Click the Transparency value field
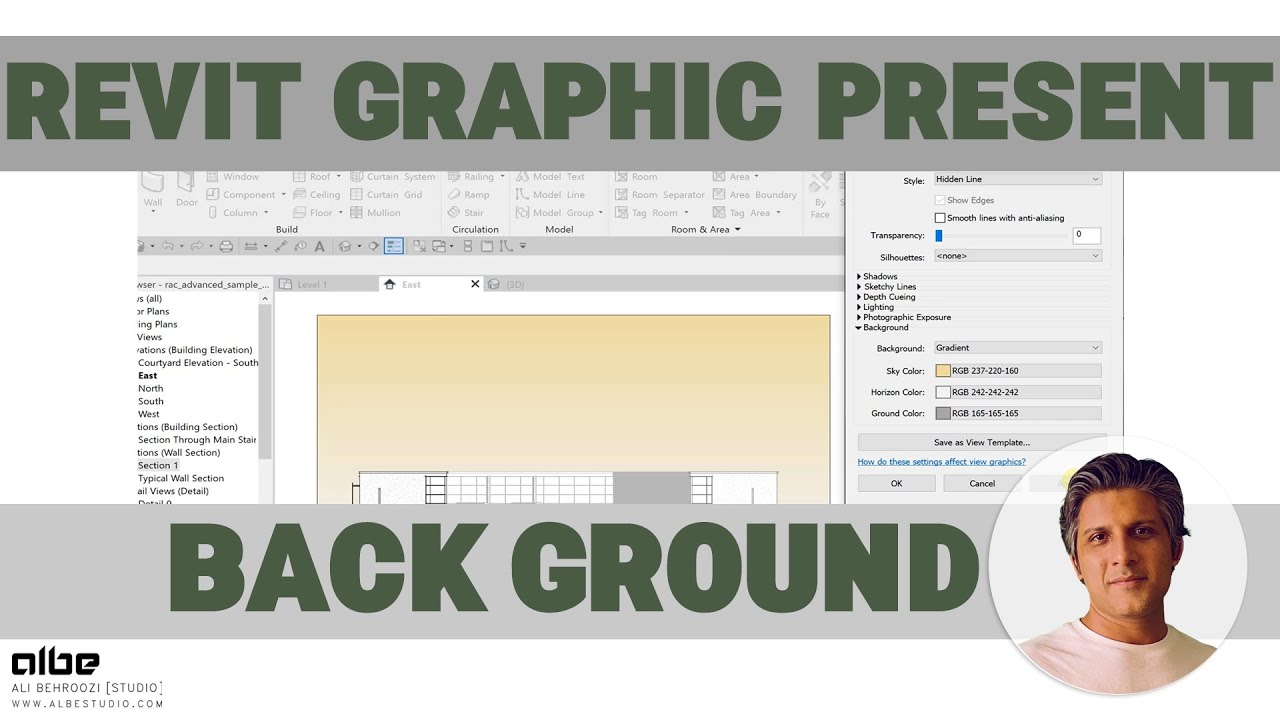The height and width of the screenshot is (720, 1280). [1086, 236]
